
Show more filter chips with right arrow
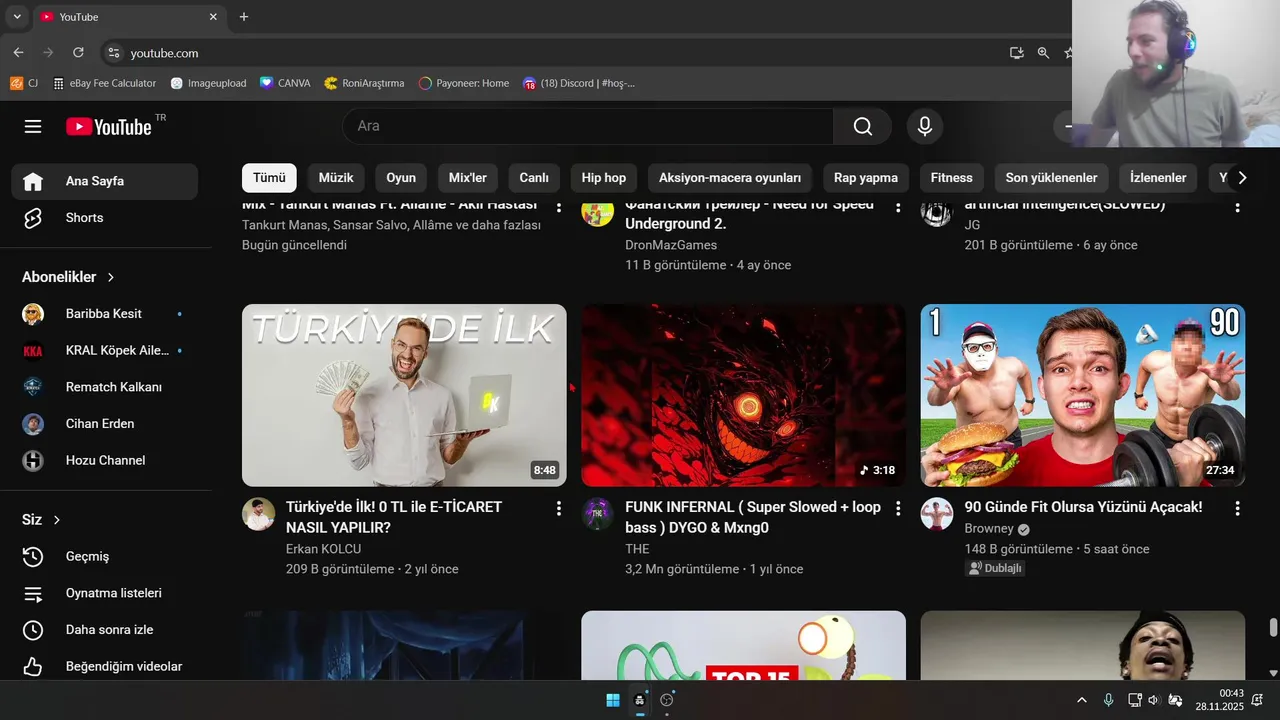coord(1242,178)
